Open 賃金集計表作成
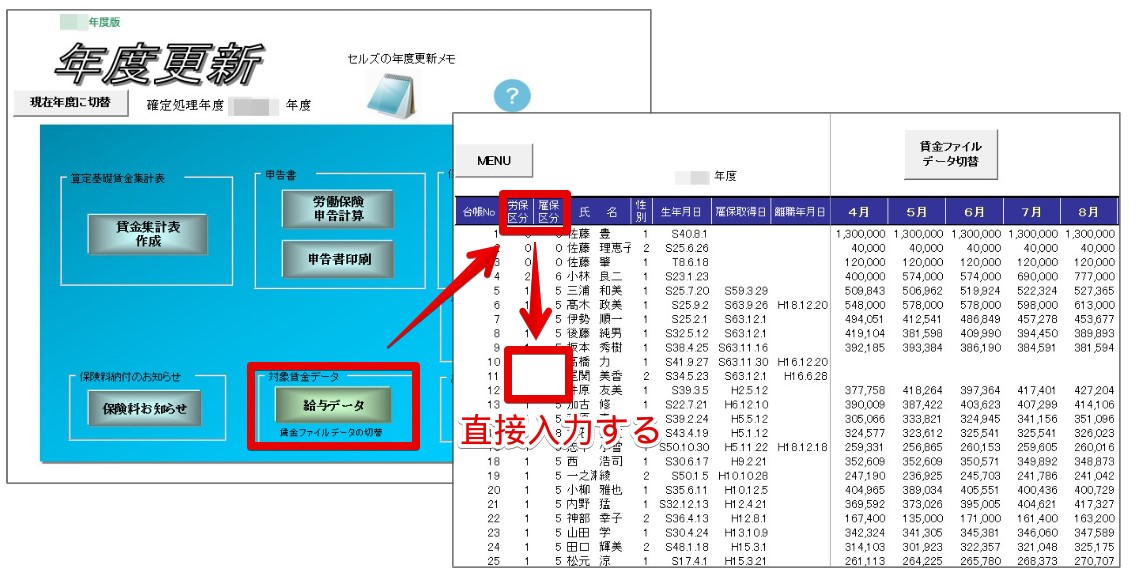This screenshot has height=584, width=1138. pyautogui.click(x=148, y=234)
